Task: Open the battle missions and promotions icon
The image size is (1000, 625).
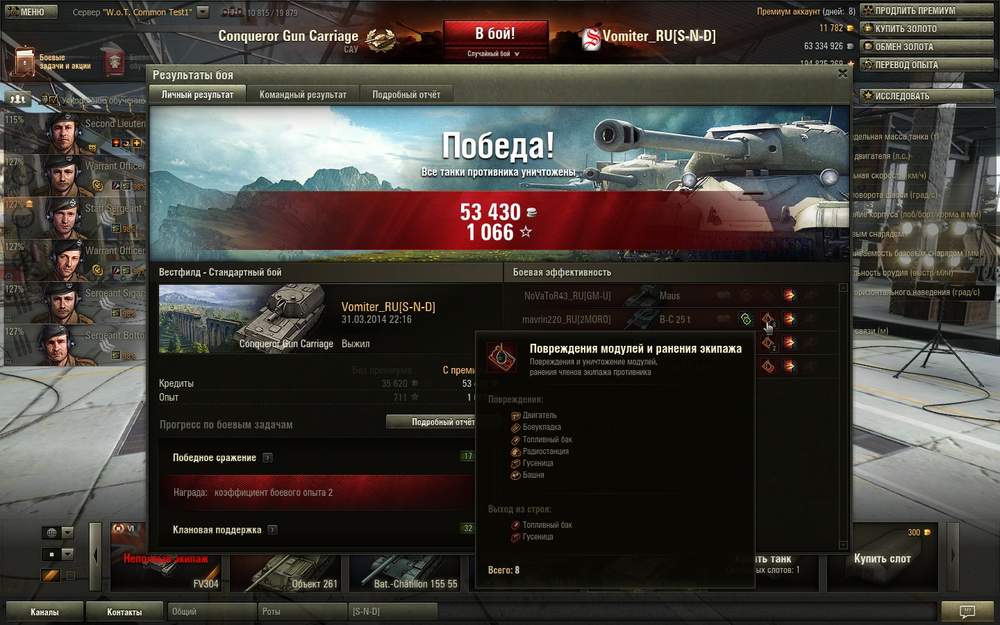Action: tap(24, 62)
